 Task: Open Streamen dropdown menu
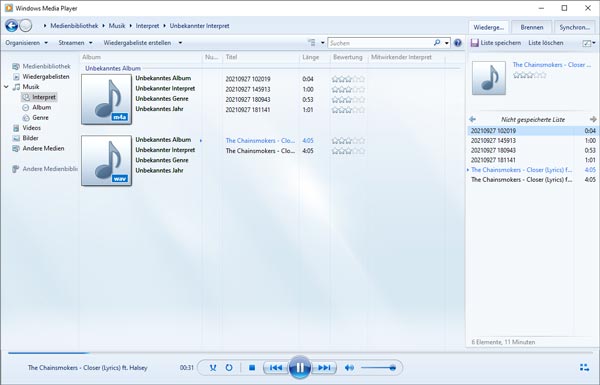75,43
